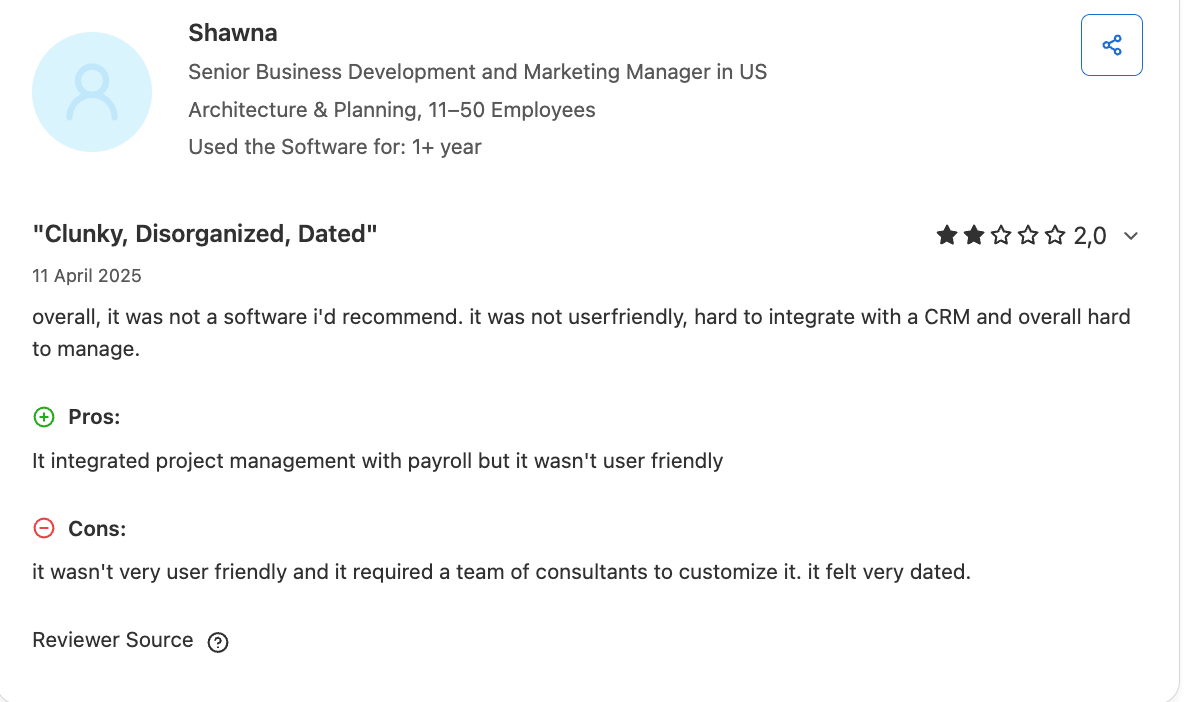Click the review title Clunky, Disorganized, Dated
The width and height of the screenshot is (1188, 702).
point(204,233)
